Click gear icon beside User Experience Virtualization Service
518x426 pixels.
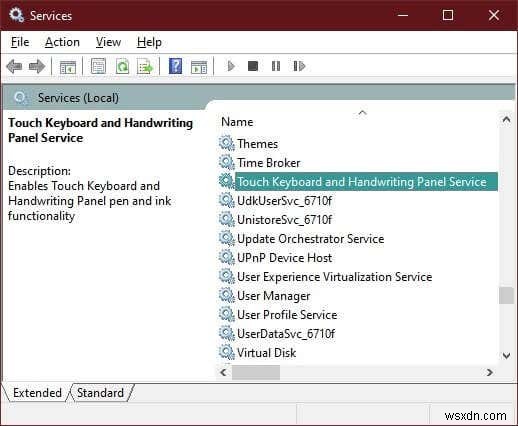(x=227, y=276)
